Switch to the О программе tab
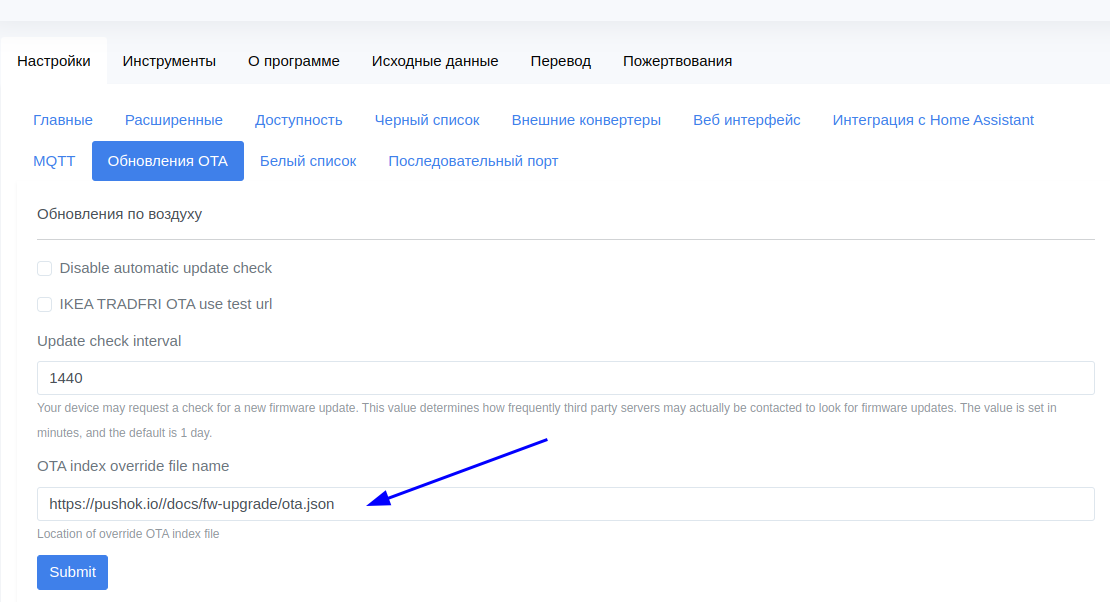 pos(294,61)
